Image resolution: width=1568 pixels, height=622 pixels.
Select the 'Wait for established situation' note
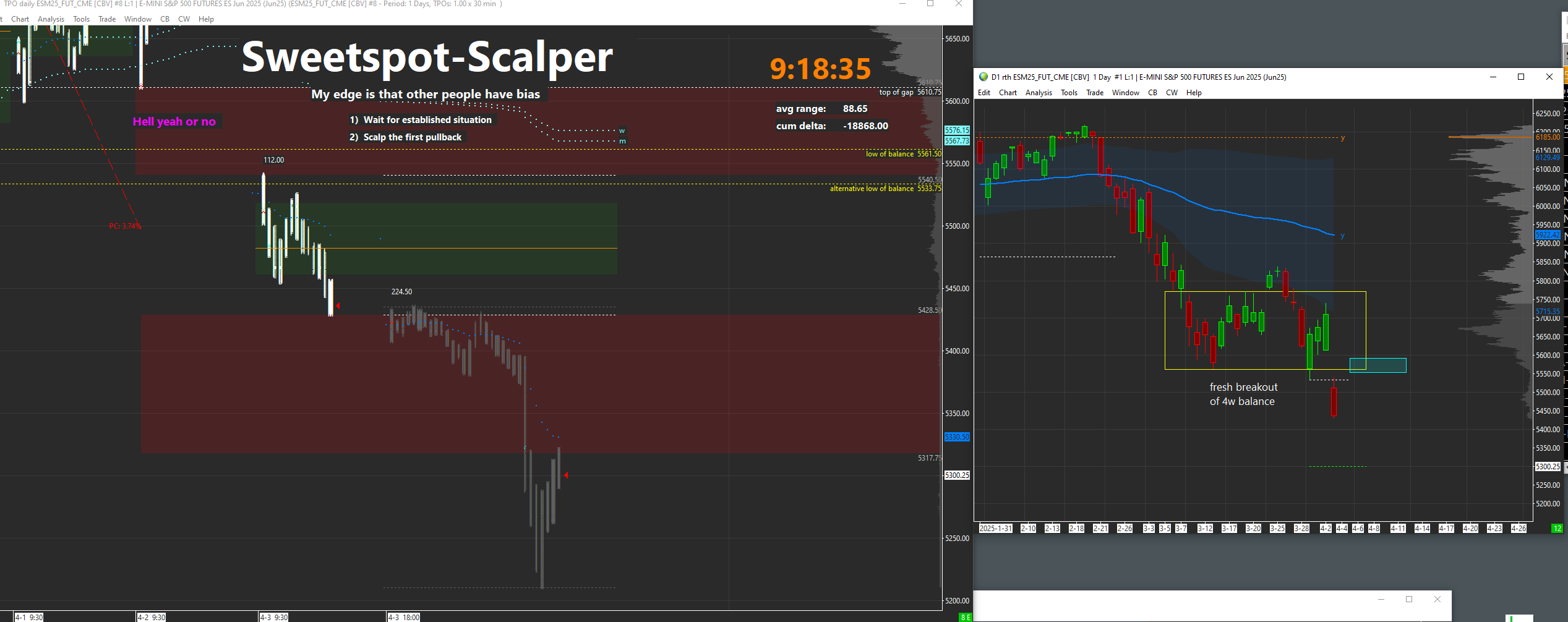point(427,120)
